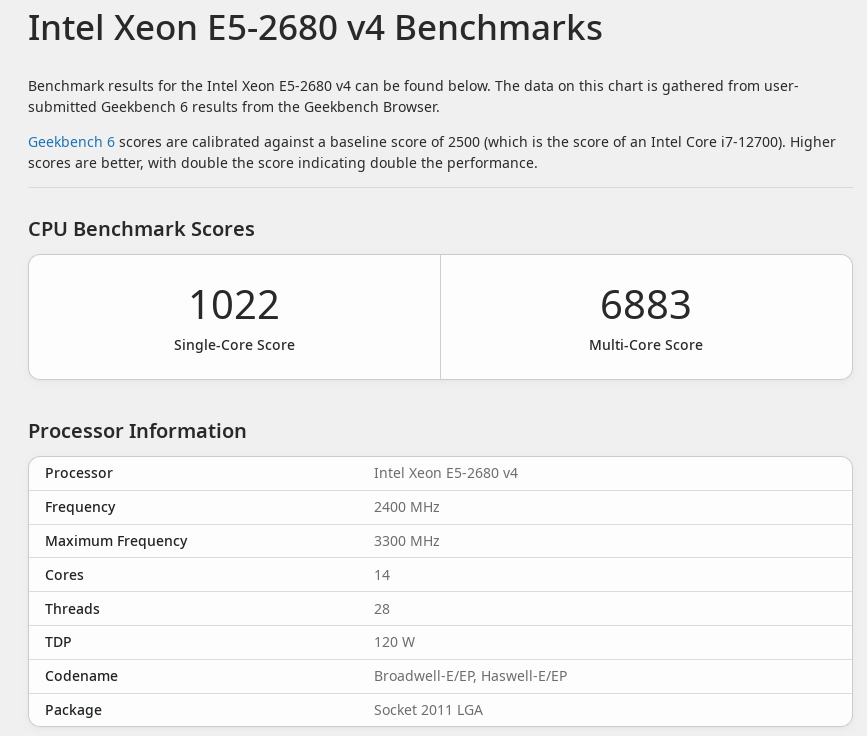Open the Geekbench 6 link
867x736 pixels.
[x=71, y=142]
